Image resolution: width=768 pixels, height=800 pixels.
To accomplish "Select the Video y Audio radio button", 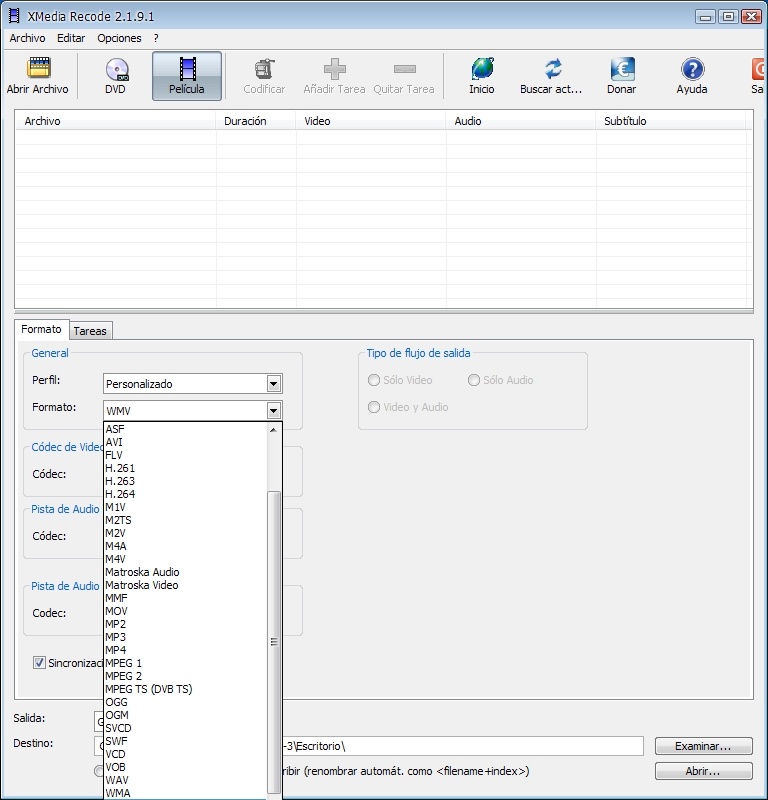I will pos(374,407).
